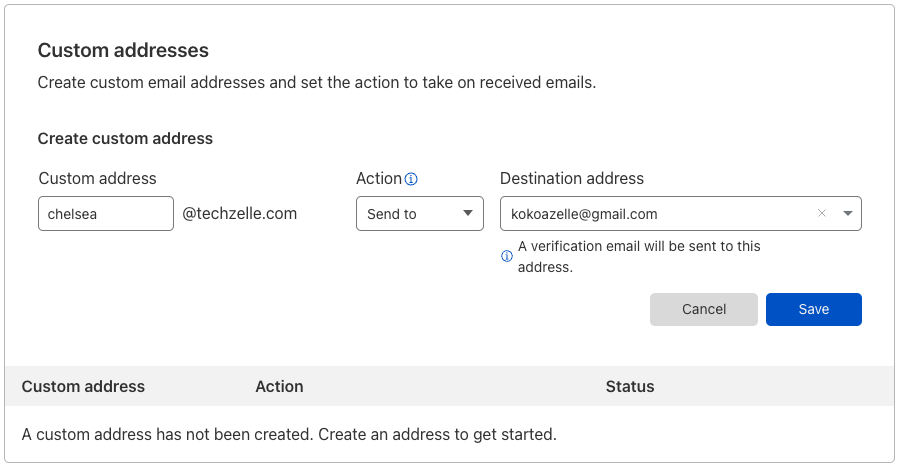Click the Action field label text
This screenshot has width=900, height=469.
[379, 179]
